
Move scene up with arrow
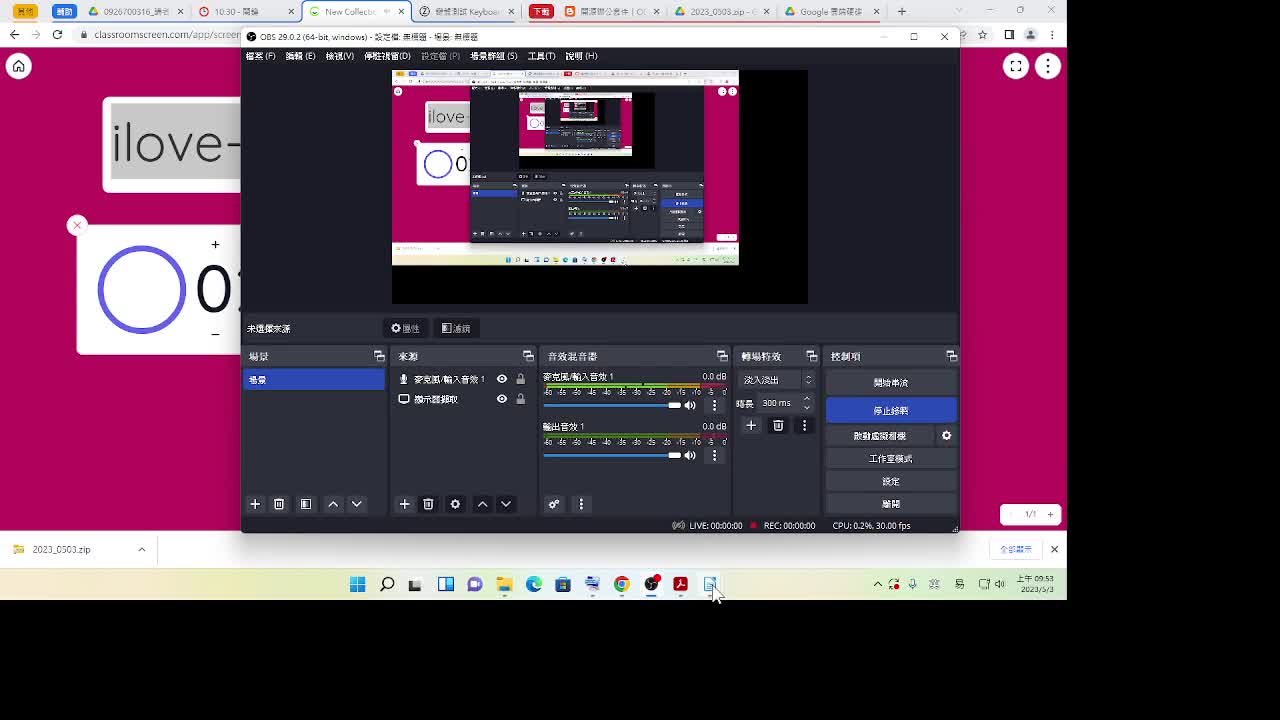[x=333, y=504]
